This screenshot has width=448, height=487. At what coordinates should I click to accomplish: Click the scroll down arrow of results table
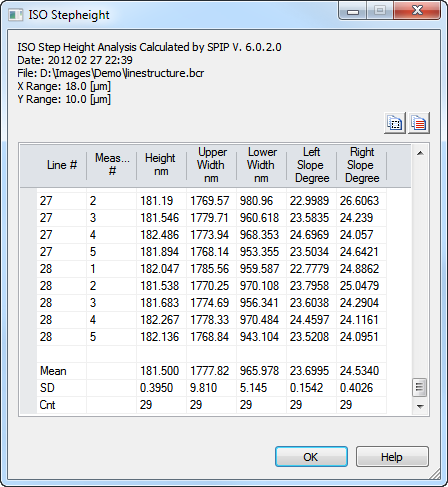click(420, 406)
